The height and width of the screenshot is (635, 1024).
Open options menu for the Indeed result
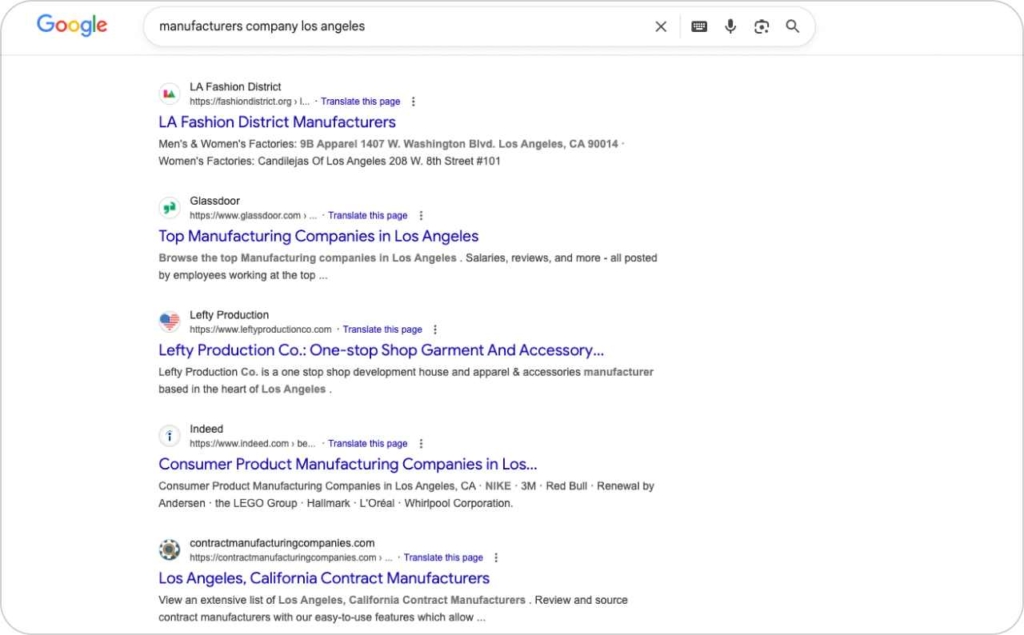tap(420, 443)
